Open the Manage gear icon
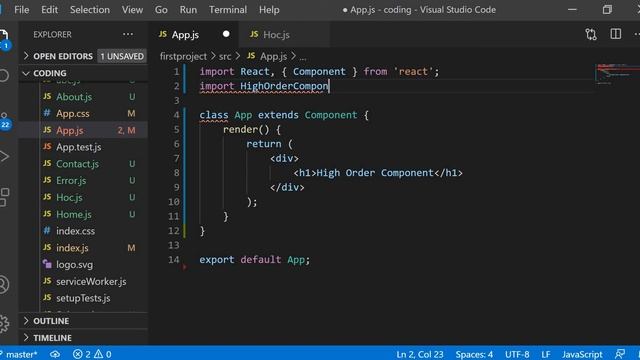 pyautogui.click(x=4, y=323)
